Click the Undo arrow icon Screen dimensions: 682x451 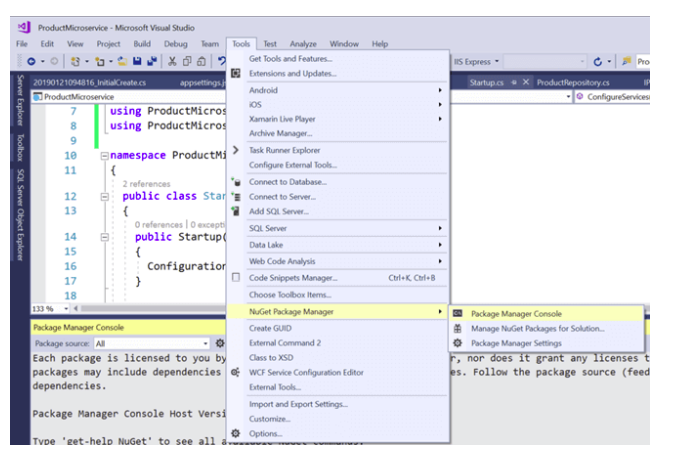coord(222,61)
